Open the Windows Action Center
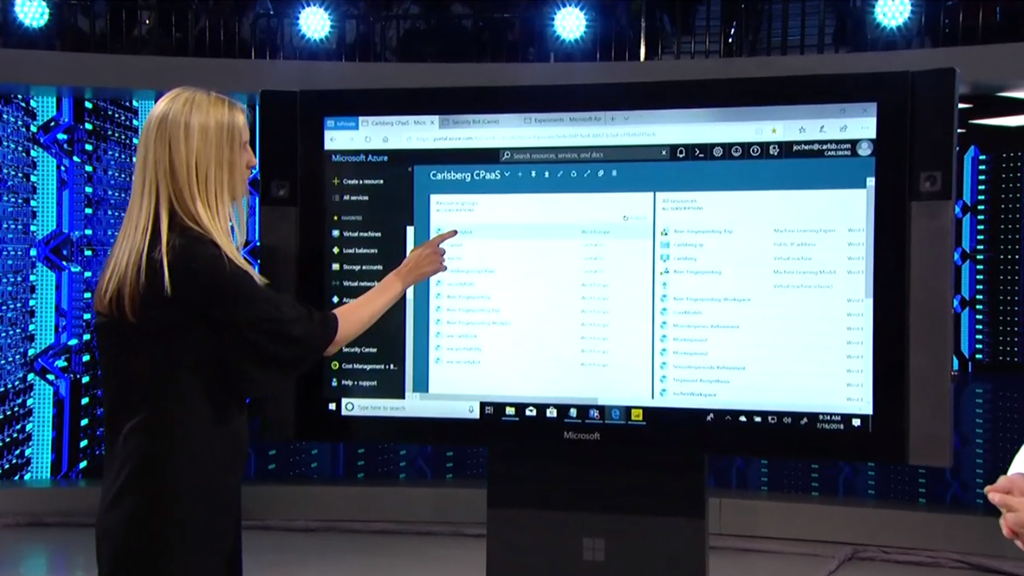 click(856, 423)
